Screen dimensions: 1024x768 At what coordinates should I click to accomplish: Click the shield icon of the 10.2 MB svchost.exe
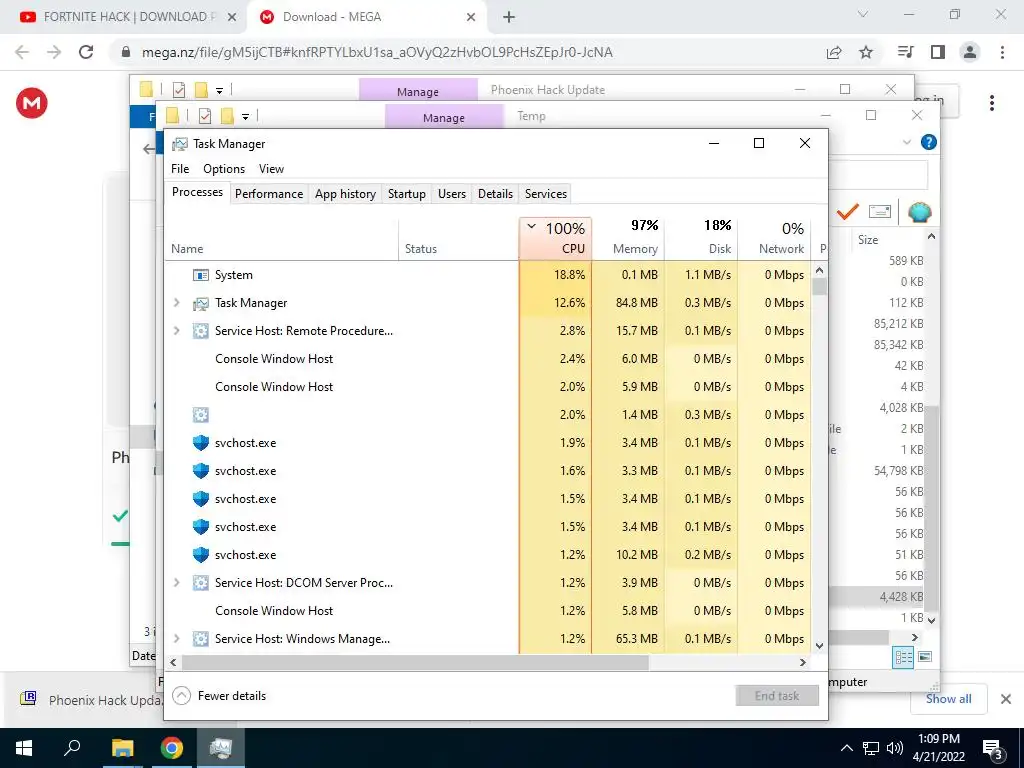click(x=200, y=555)
